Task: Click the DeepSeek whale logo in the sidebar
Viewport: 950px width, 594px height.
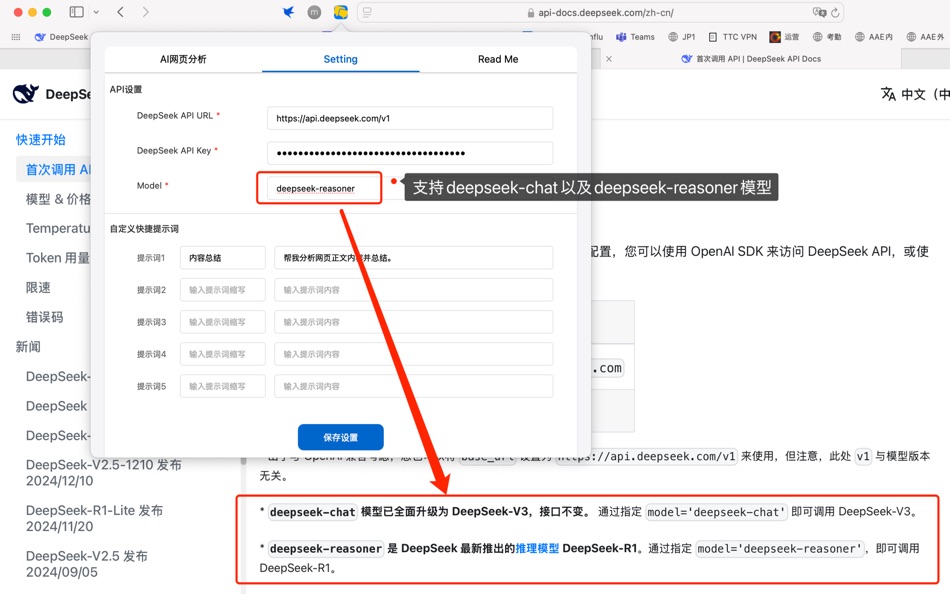Action: coord(27,94)
